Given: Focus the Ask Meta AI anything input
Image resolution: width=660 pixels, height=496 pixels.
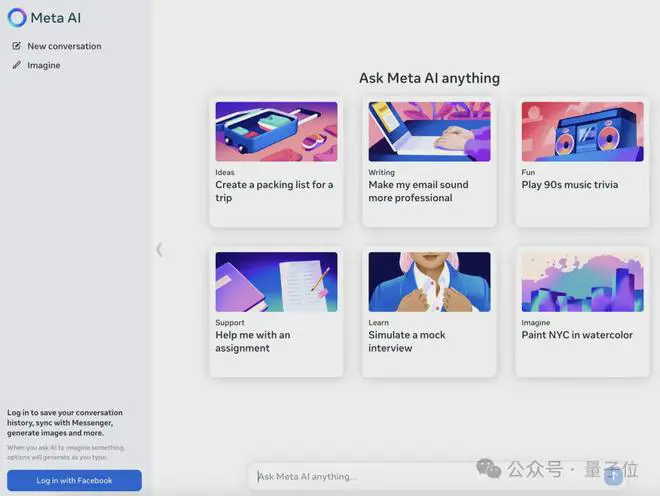Looking at the screenshot, I should click(x=420, y=476).
